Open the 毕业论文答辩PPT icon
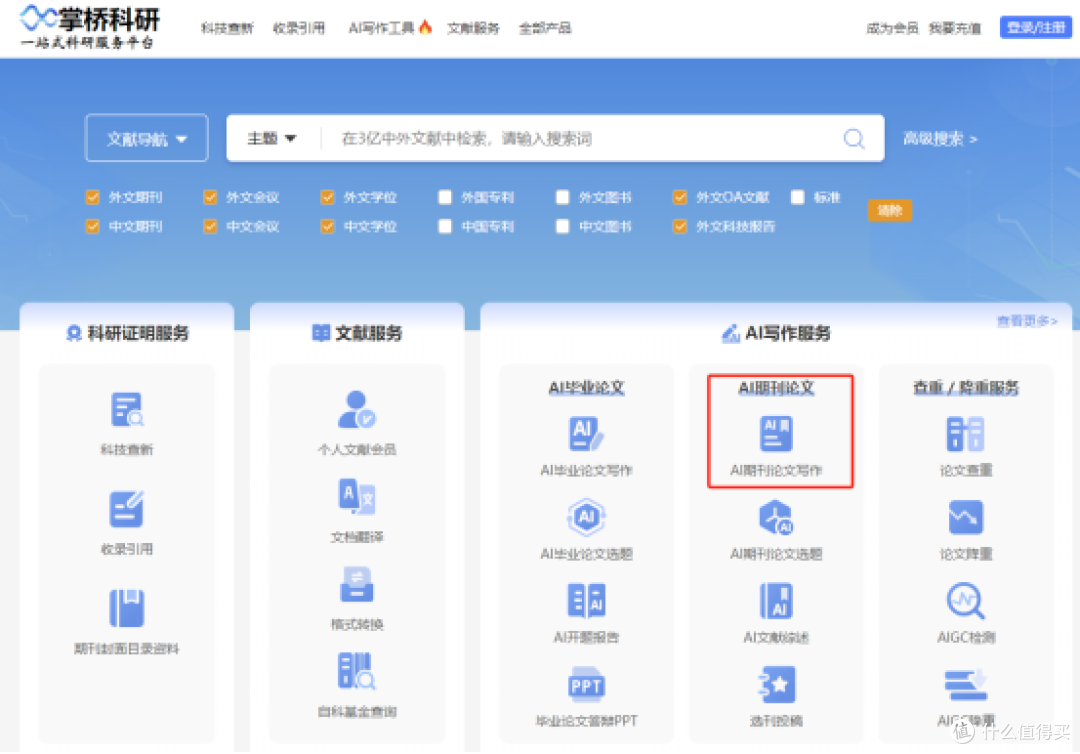 pyautogui.click(x=586, y=684)
